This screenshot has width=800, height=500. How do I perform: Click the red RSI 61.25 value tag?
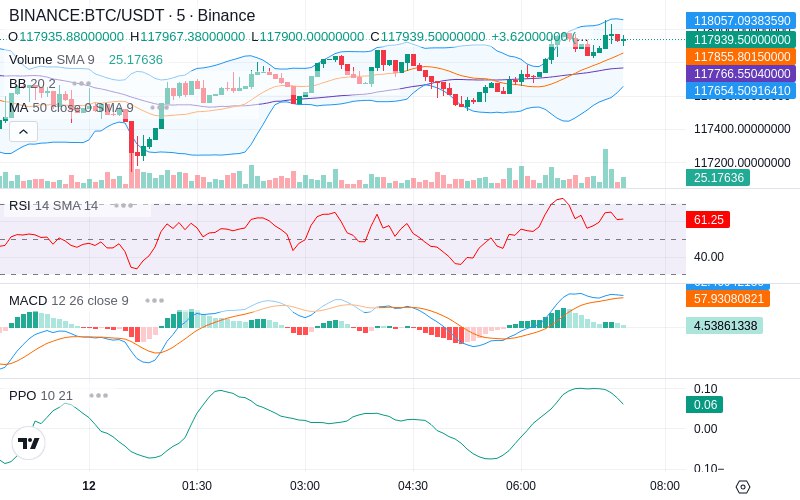708,219
